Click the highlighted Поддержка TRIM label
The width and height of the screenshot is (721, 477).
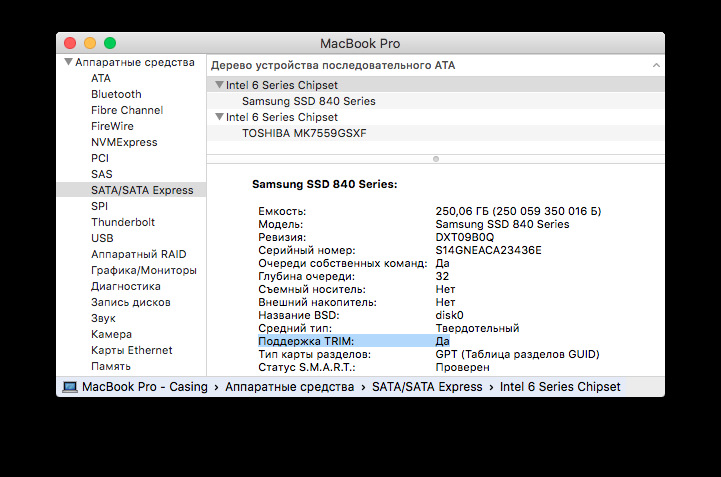[x=306, y=341]
